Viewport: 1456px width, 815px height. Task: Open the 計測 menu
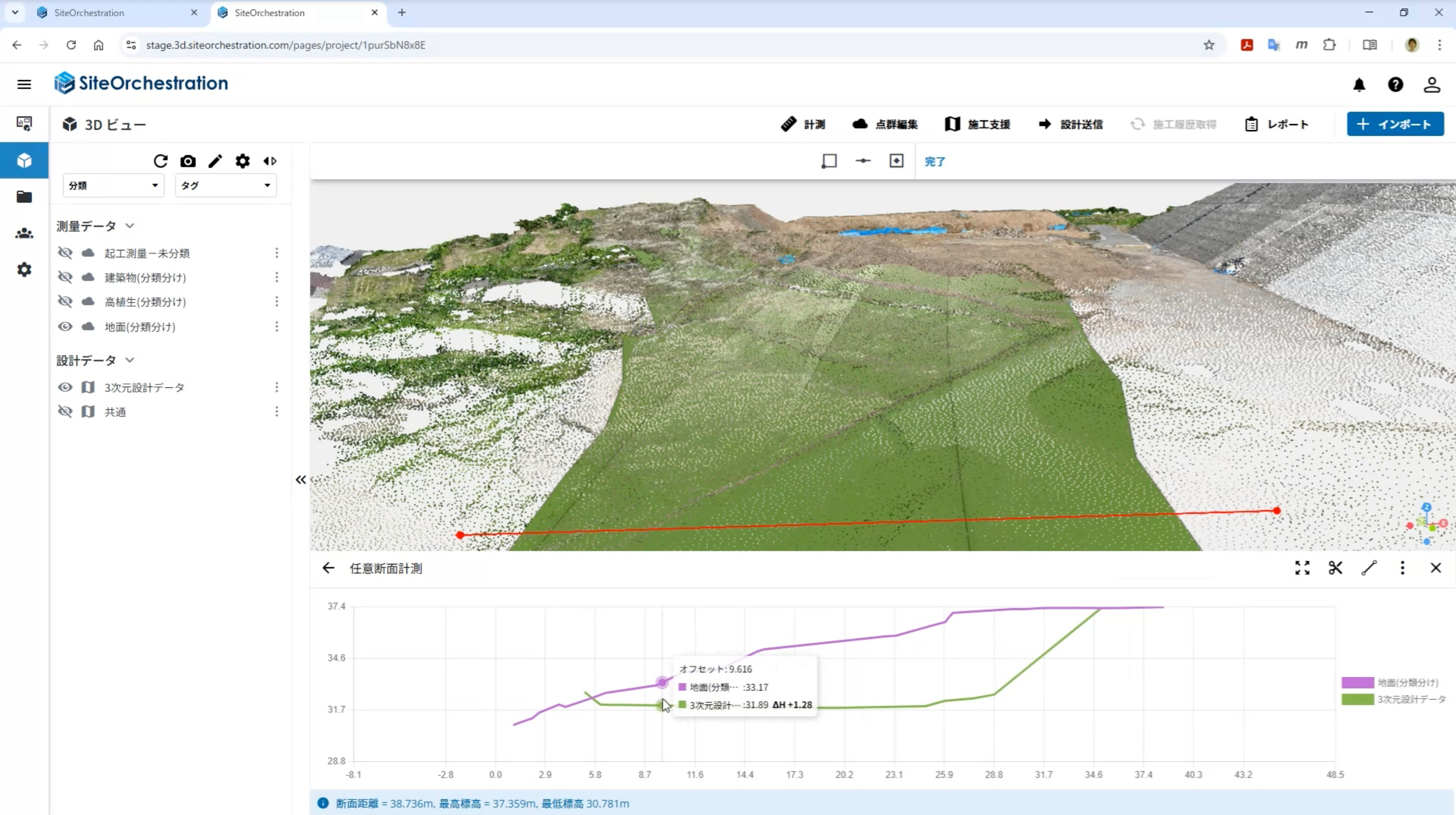[x=803, y=124]
